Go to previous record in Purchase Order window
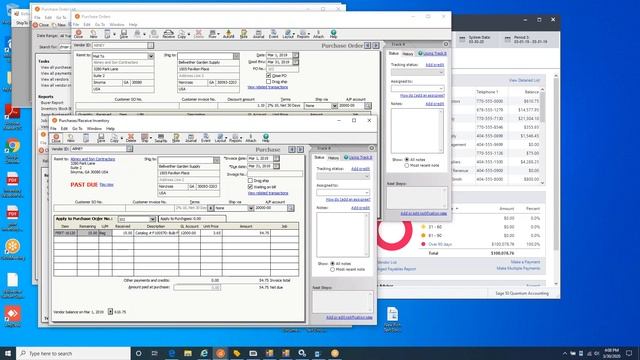The height and width of the screenshot is (360, 640). coord(368,45)
